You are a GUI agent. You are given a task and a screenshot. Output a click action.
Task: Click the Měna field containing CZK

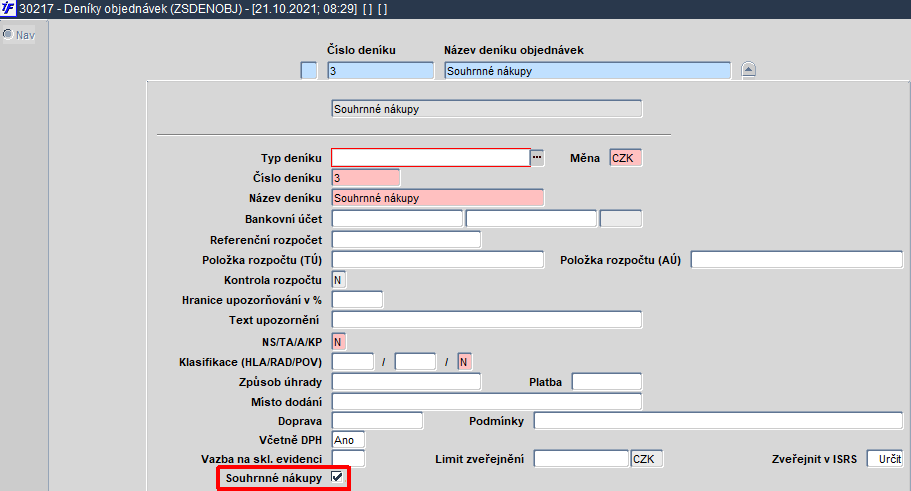626,158
